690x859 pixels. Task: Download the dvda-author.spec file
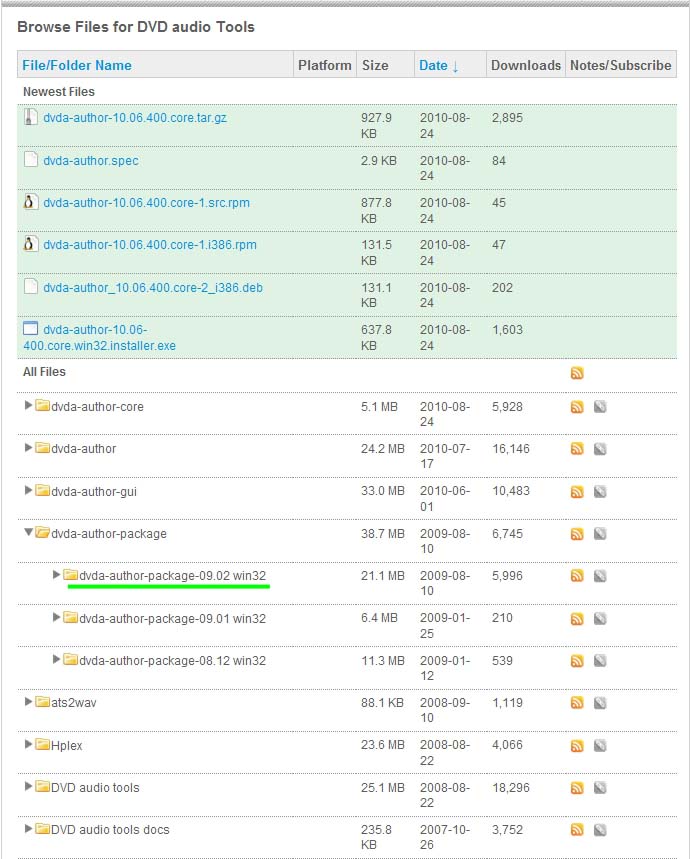(x=91, y=161)
